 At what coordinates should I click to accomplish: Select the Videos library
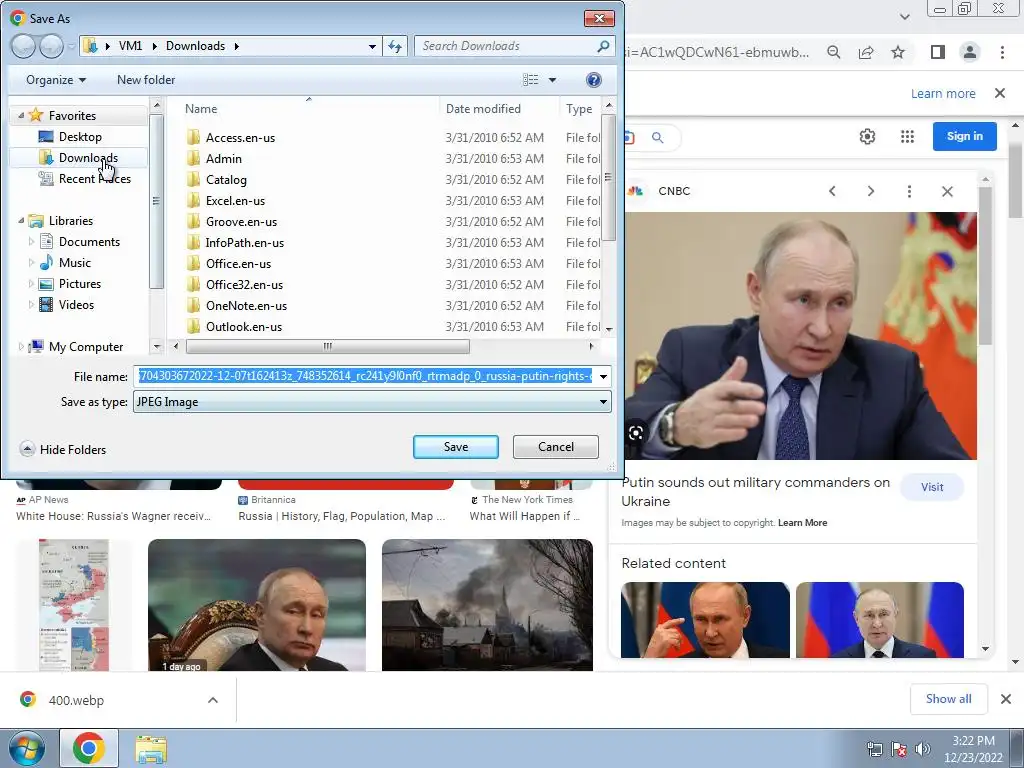coord(76,304)
